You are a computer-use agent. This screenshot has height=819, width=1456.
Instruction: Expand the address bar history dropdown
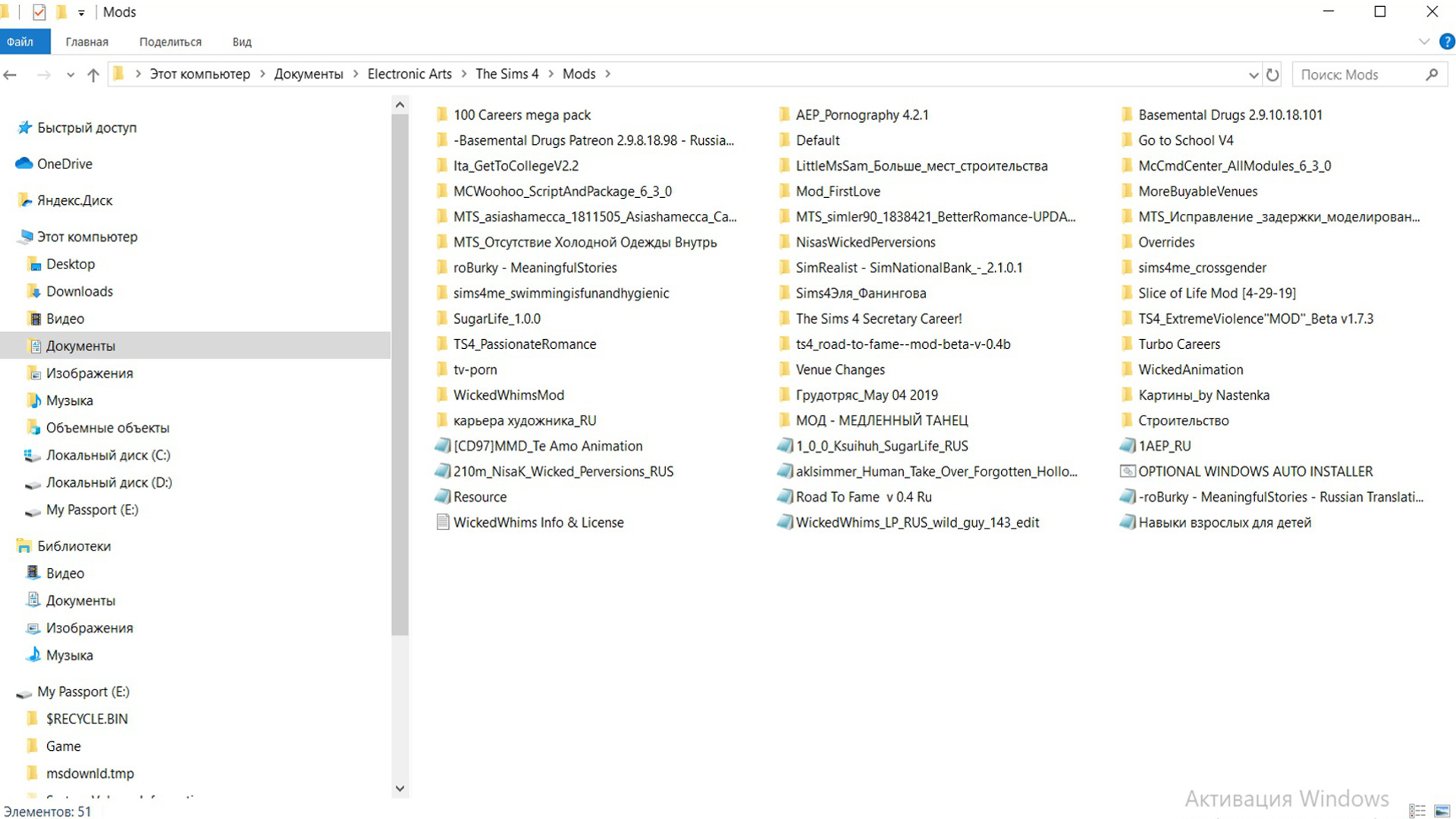pos(1253,74)
